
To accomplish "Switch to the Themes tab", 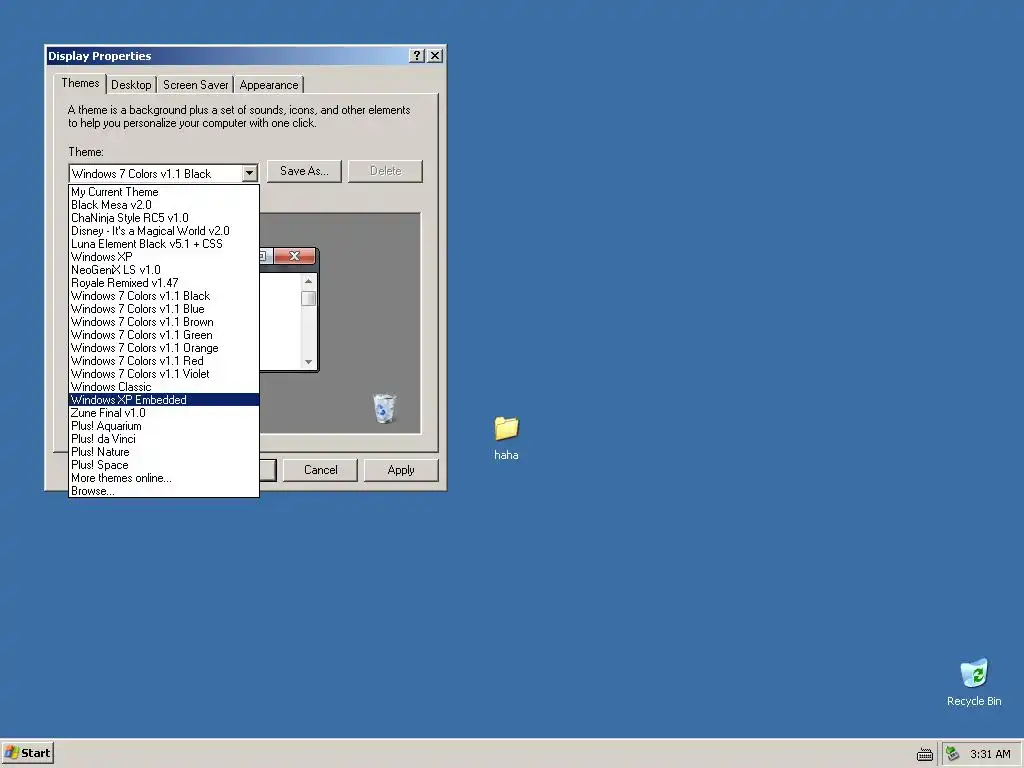I will [80, 83].
